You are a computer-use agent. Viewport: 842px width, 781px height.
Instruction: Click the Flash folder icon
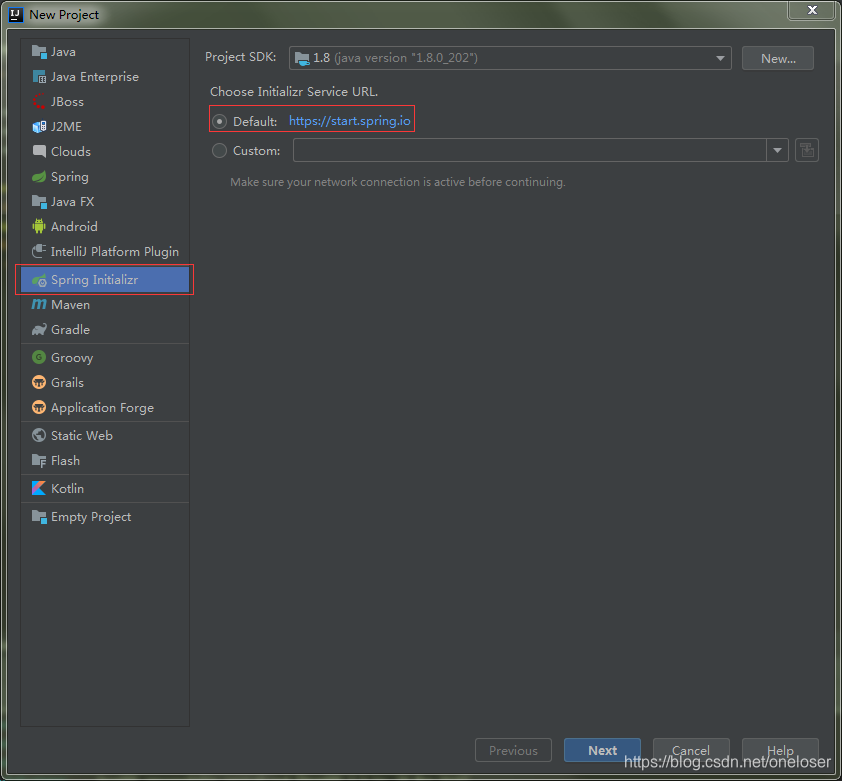pos(39,460)
